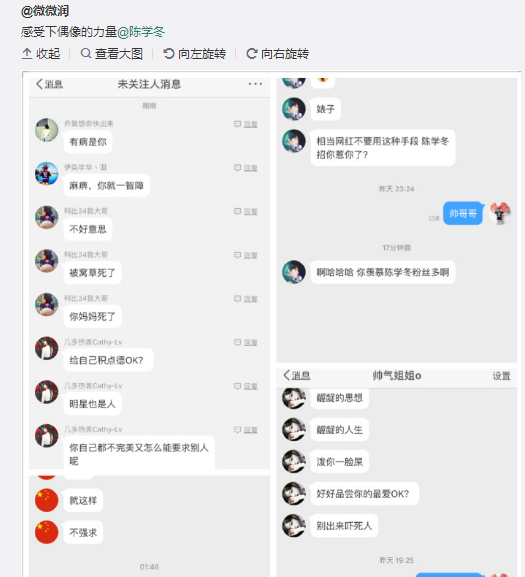This screenshot has width=525, height=577.
Task: Click avatar beside the 有病是你 message
Action: (x=47, y=130)
